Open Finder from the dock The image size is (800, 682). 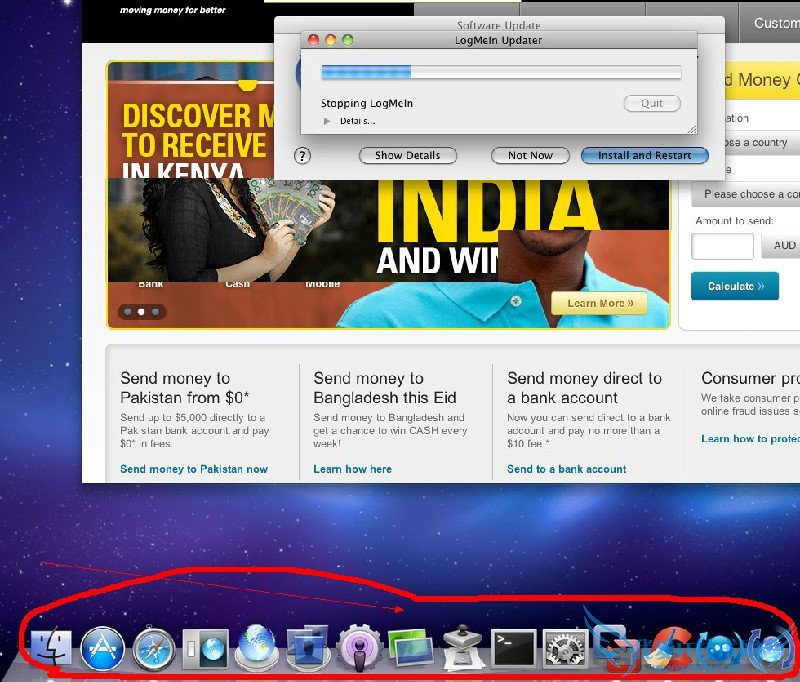(x=51, y=649)
